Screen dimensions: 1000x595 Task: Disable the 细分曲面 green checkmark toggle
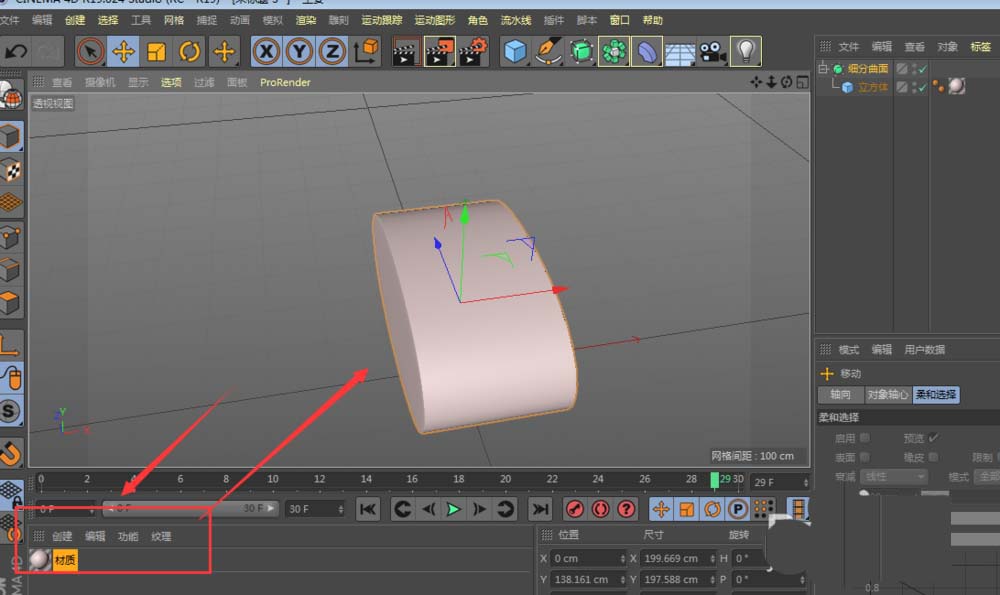pos(920,71)
